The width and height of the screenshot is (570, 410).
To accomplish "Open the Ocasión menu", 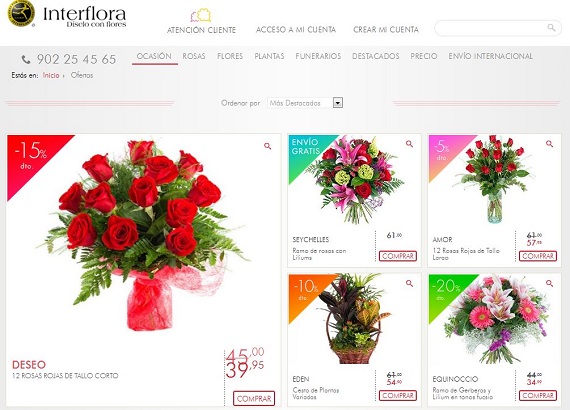I will 154,56.
